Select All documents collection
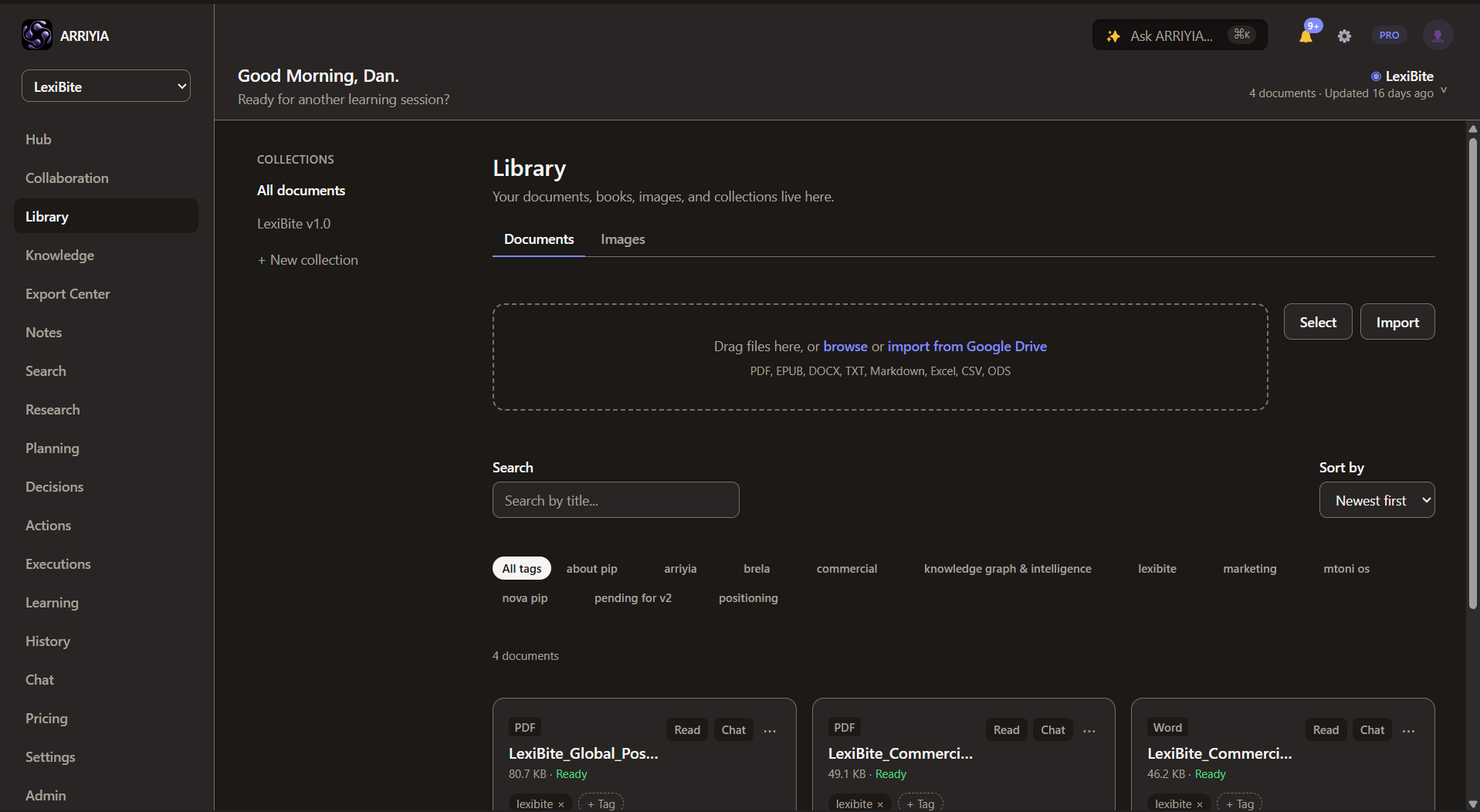This screenshot has height=812, width=1480. click(301, 191)
